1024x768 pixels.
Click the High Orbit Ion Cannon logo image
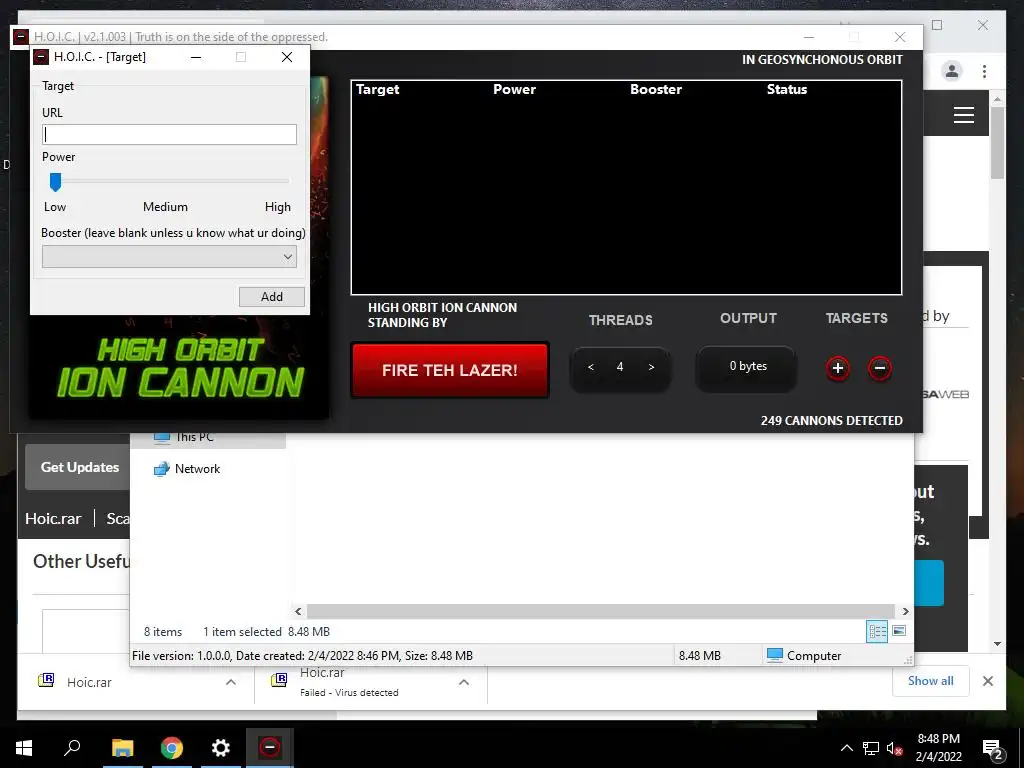pos(180,368)
